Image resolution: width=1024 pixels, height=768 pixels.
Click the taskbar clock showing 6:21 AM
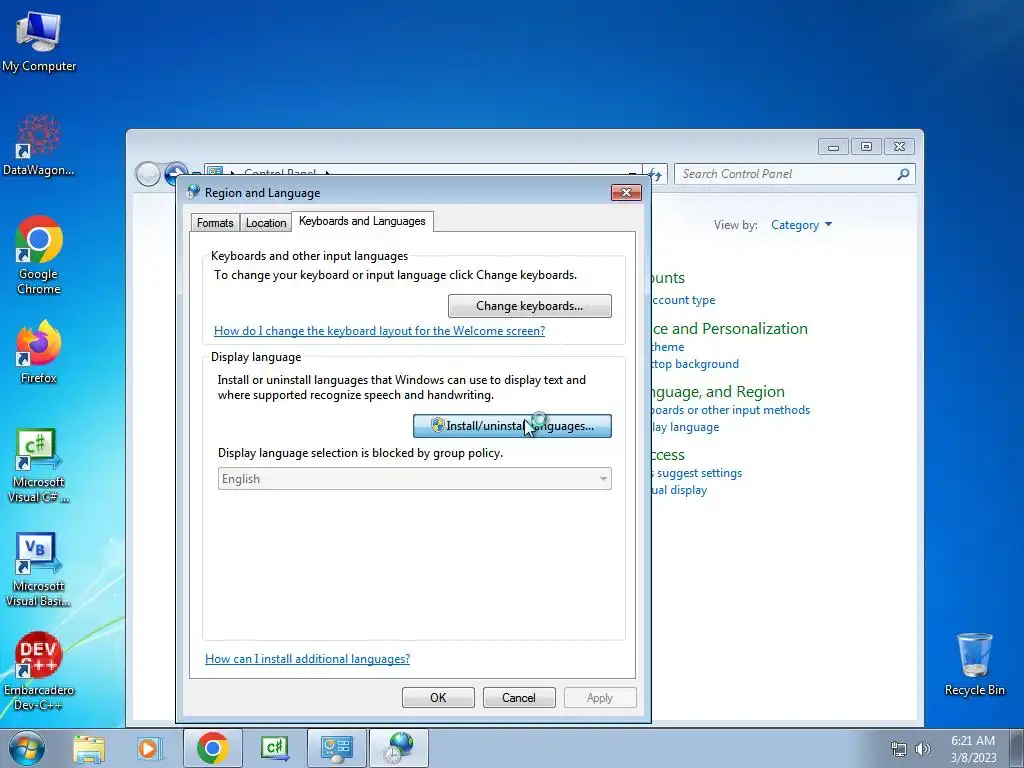click(973, 749)
